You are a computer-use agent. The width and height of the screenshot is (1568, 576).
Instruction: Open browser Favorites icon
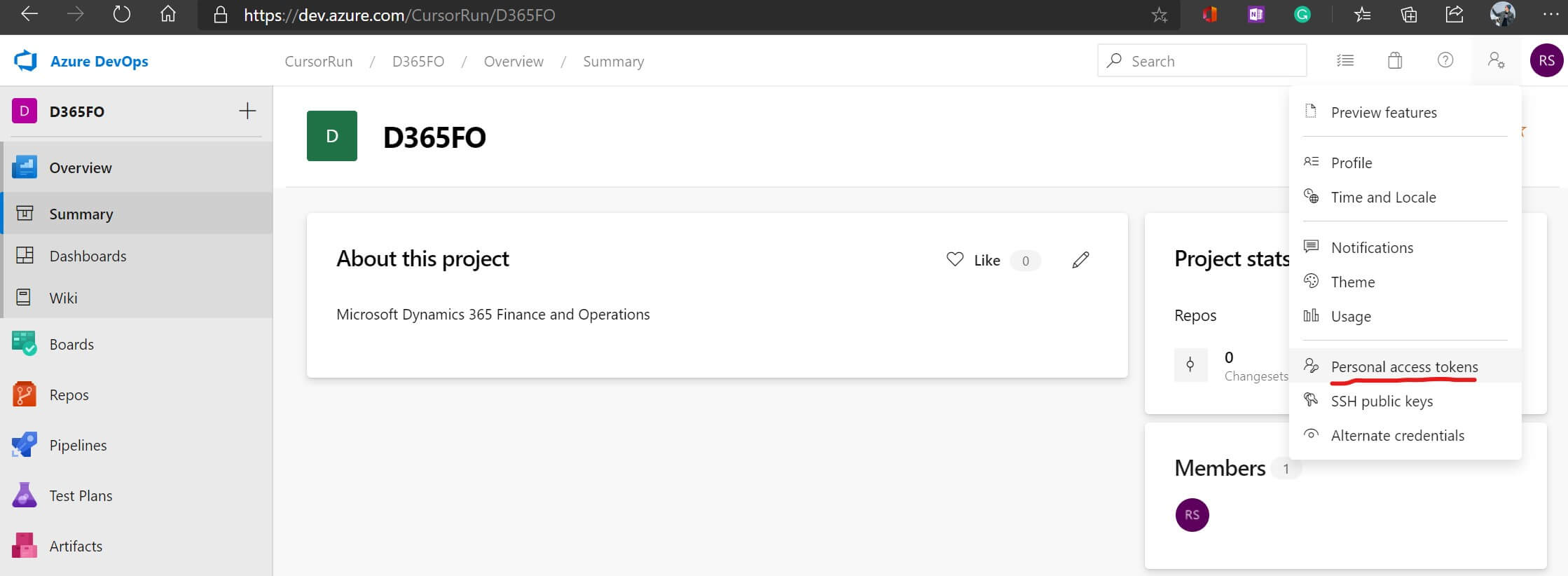(x=1363, y=14)
